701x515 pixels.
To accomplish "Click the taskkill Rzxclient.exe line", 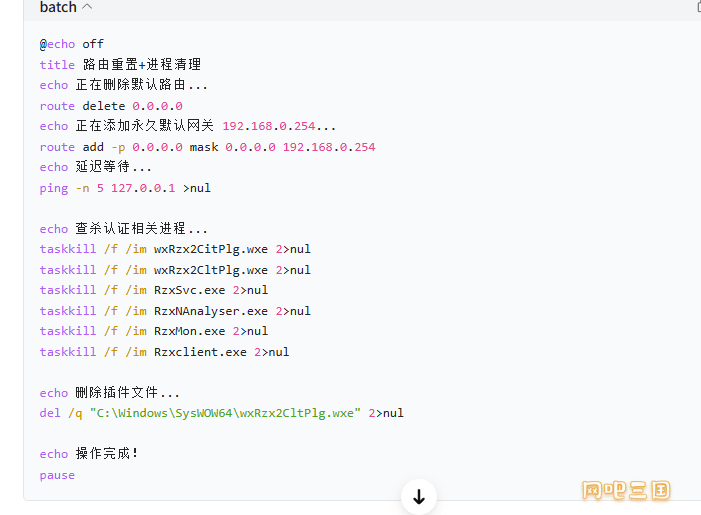I will click(164, 352).
